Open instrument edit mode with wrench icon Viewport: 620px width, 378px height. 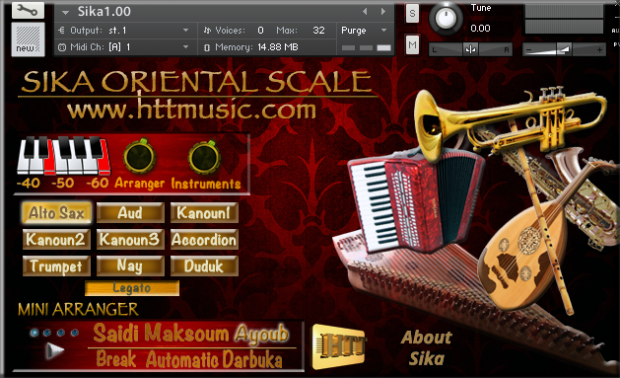coord(28,10)
